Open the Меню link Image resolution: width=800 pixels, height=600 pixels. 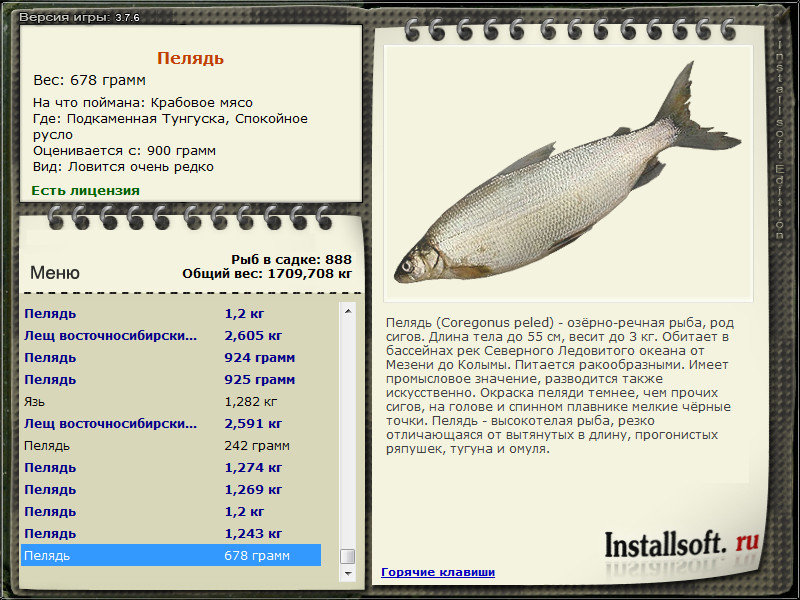pyautogui.click(x=55, y=273)
